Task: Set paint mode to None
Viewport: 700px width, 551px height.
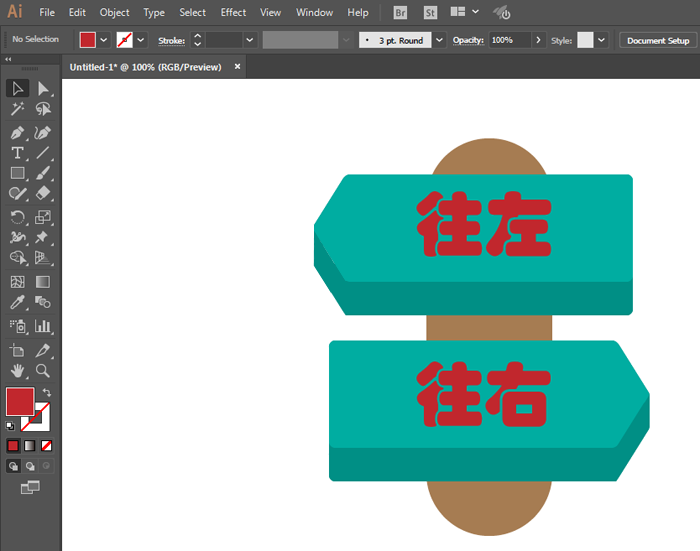Action: pos(46,446)
